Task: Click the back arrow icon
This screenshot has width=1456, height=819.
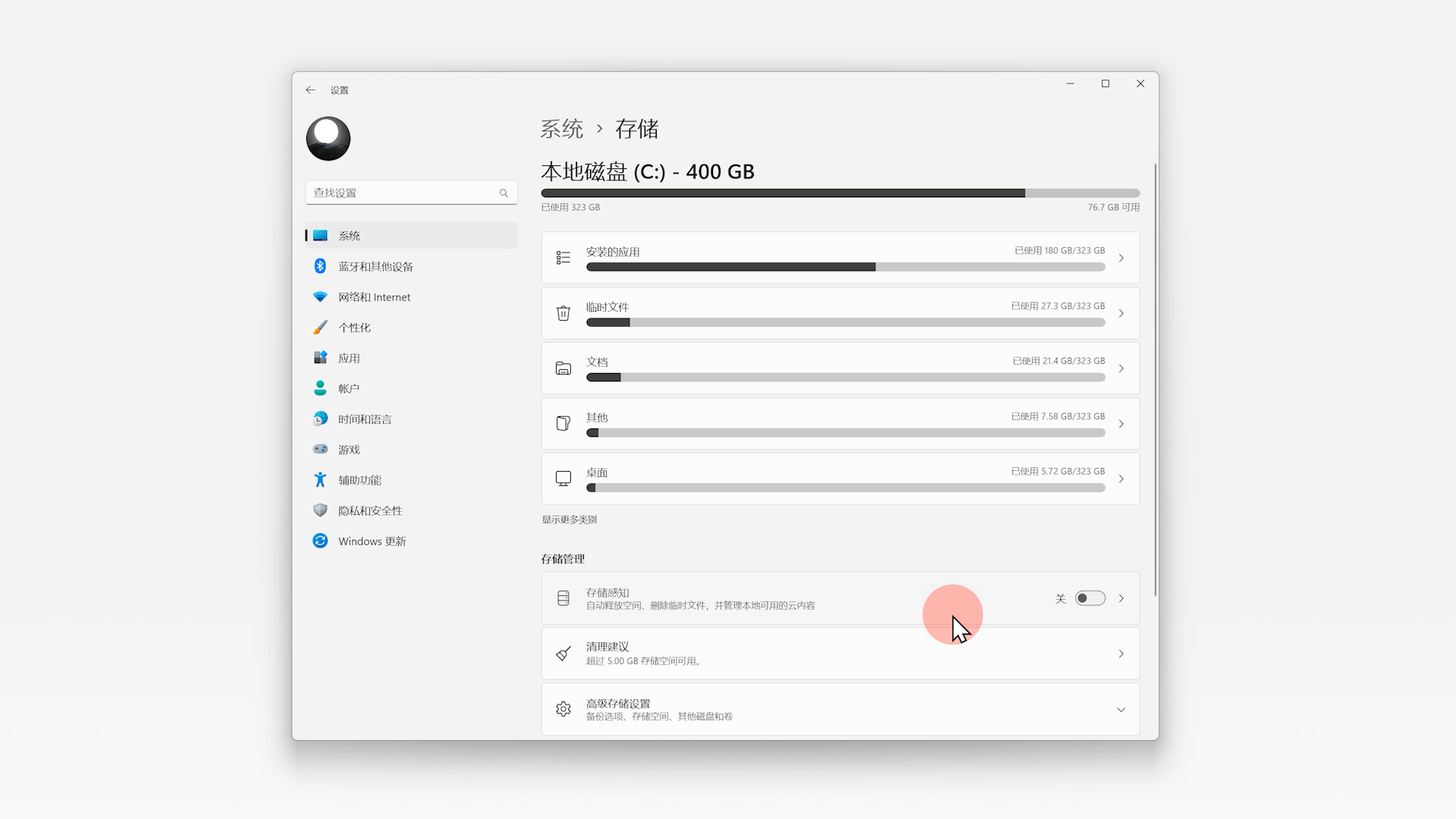Action: 310,90
